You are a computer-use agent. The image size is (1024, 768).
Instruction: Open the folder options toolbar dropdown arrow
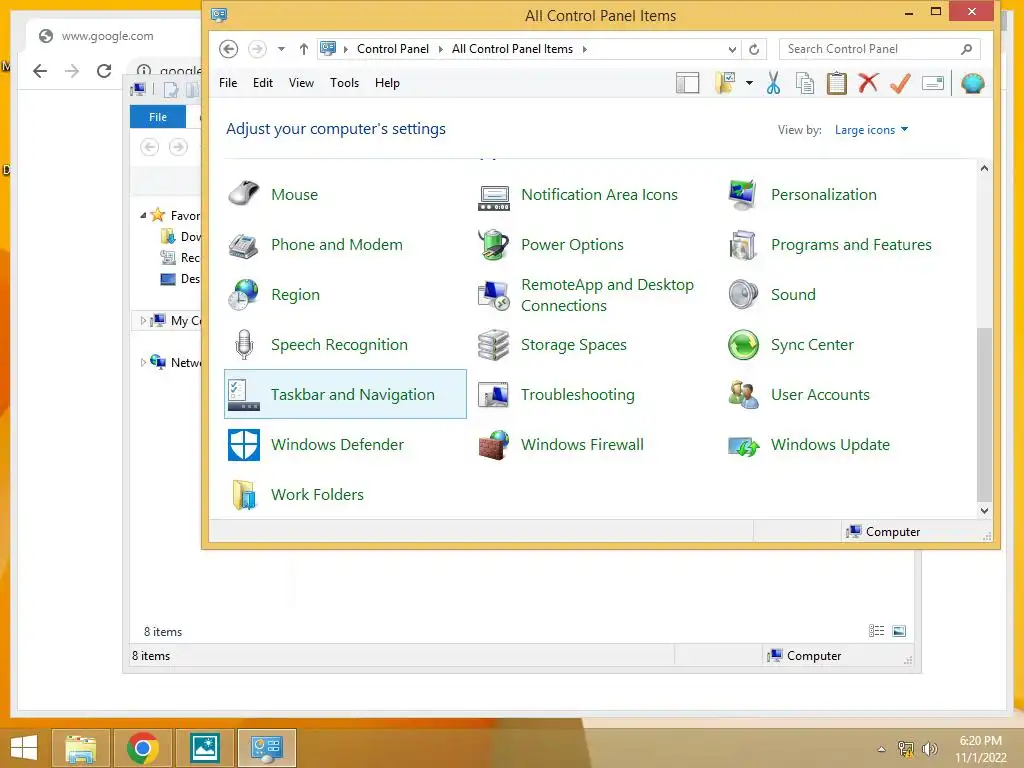coord(749,83)
